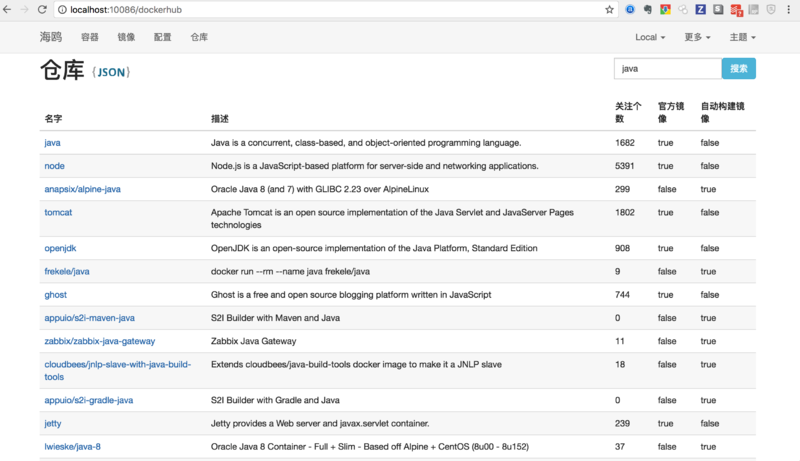Click the site info icon in address bar
800x461 pixels.
[x=62, y=10]
